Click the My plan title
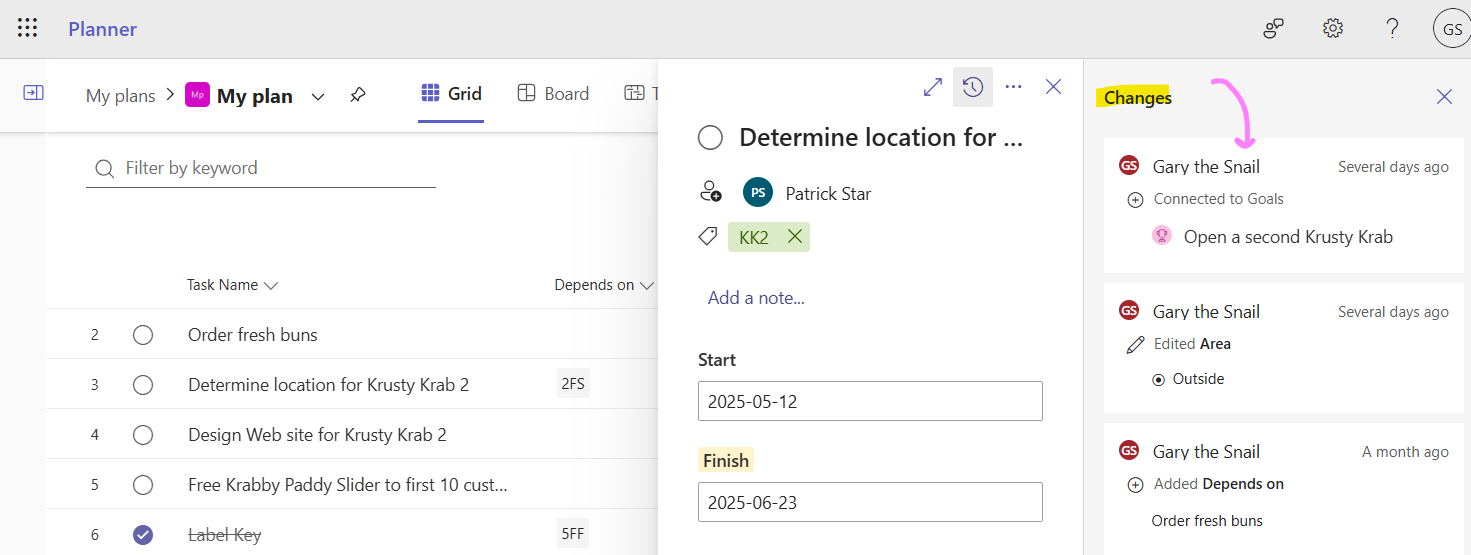Screen dimensions: 1471x555 (x=255, y=96)
